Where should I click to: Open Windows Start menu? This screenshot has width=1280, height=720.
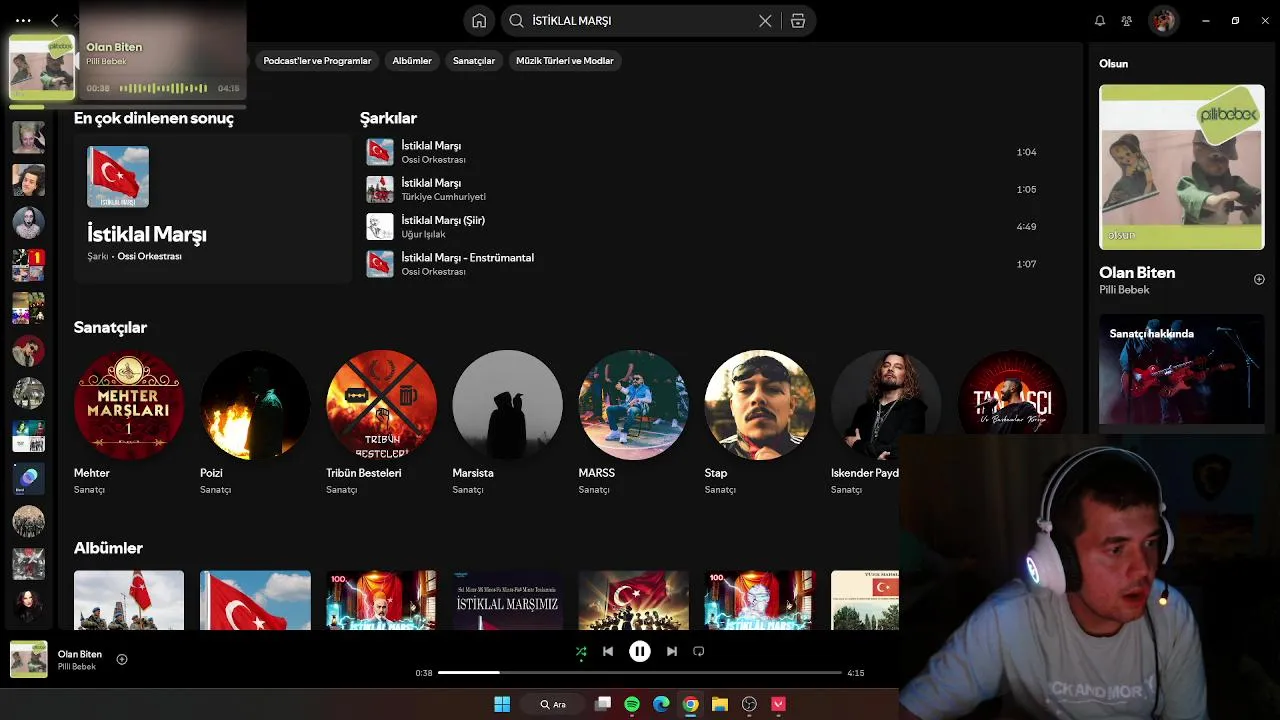click(502, 704)
